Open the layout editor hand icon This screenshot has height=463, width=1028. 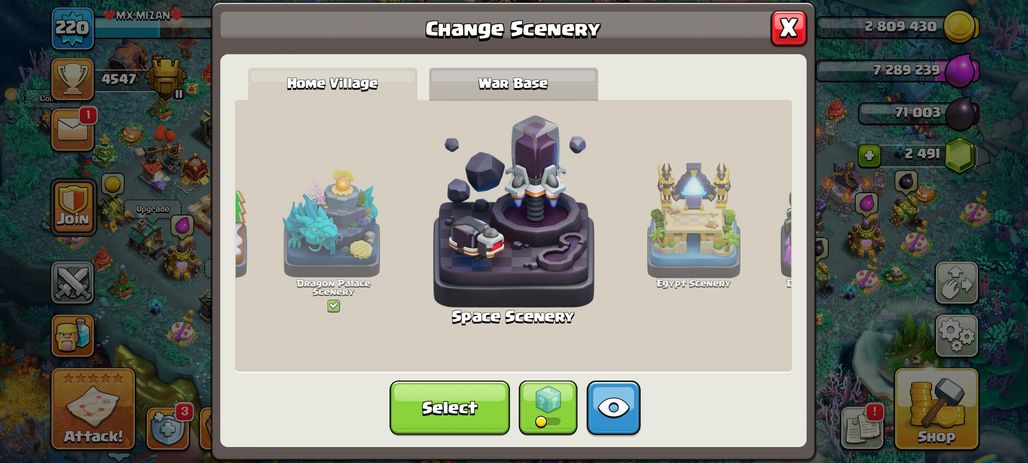[x=957, y=283]
